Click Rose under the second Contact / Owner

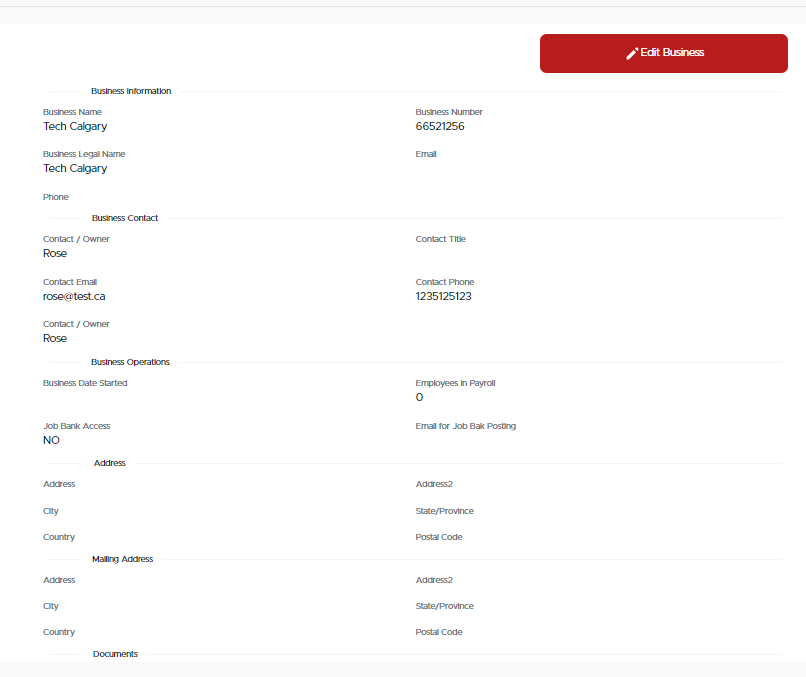(x=55, y=339)
